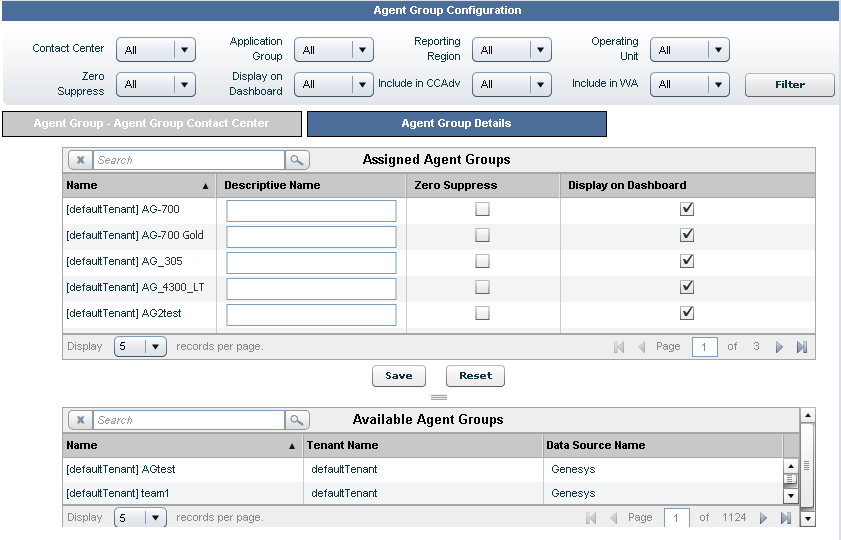Edit Descriptive Name for AG-700

point(311,211)
